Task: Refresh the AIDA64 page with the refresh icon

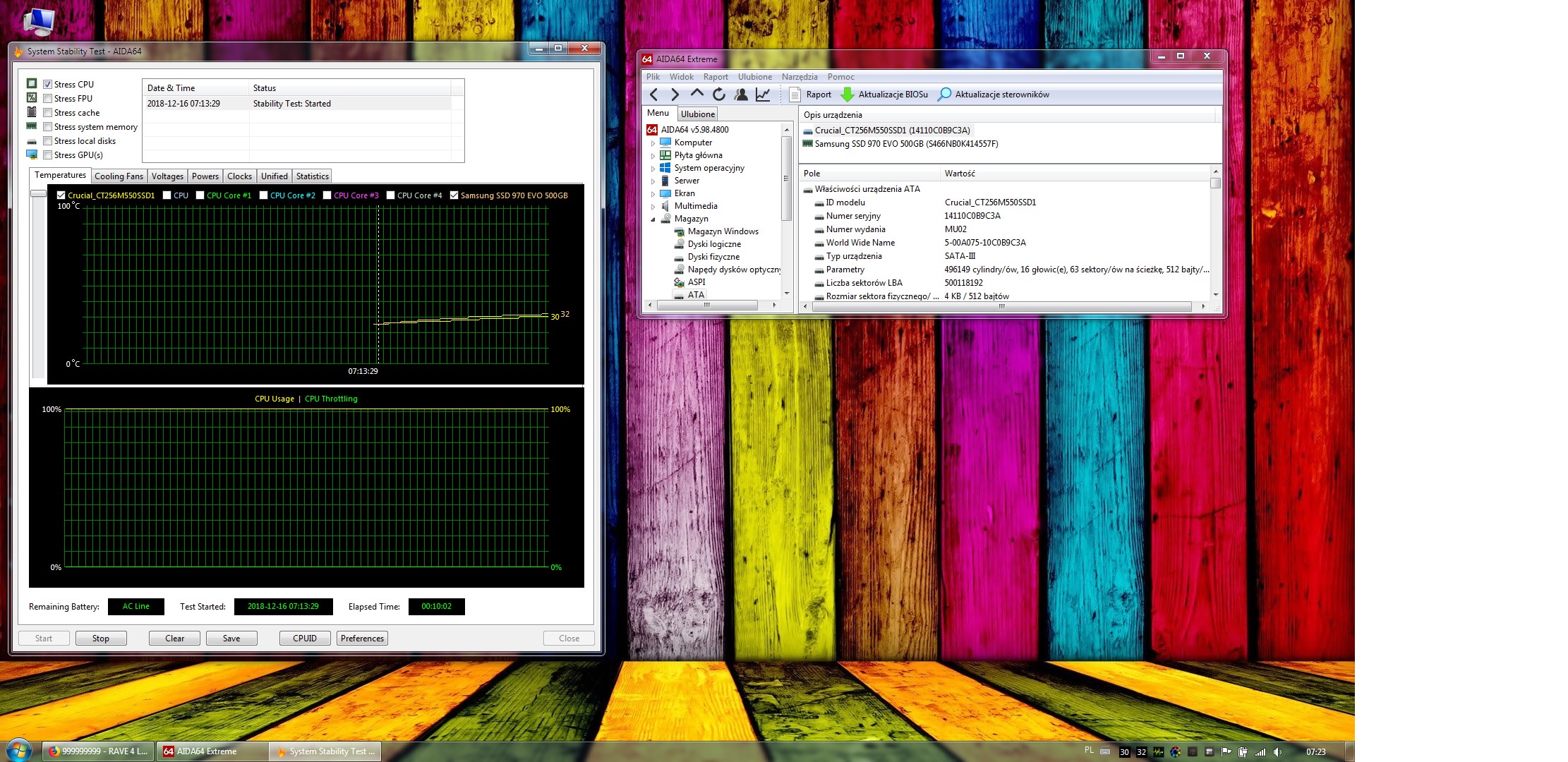Action: click(719, 95)
